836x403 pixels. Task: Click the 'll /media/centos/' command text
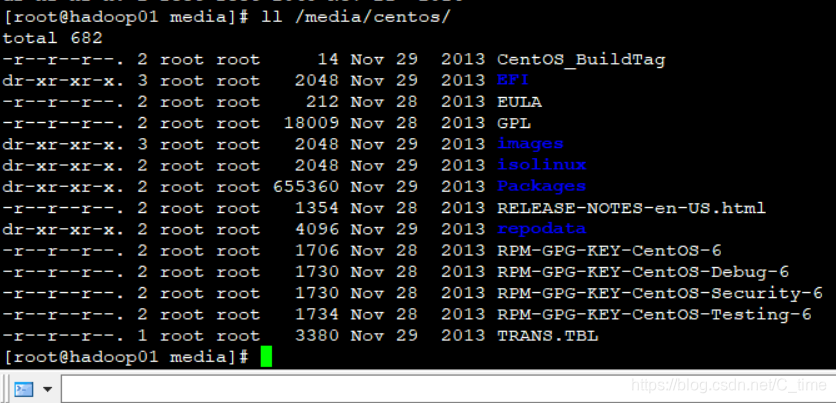click(356, 17)
